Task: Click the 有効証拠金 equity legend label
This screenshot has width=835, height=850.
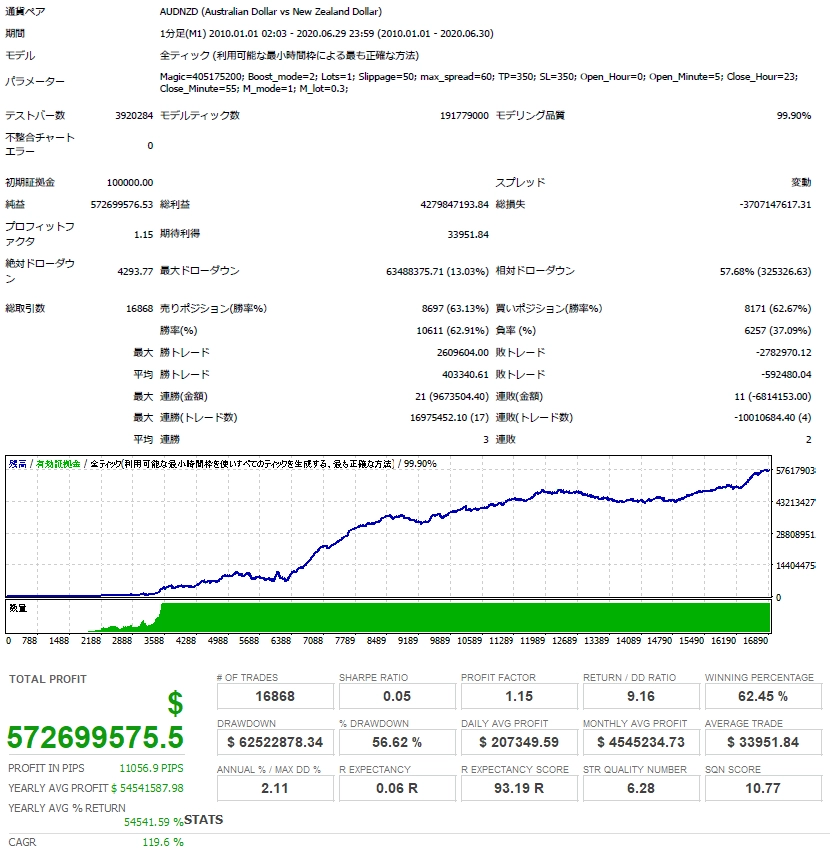Action: [x=58, y=463]
